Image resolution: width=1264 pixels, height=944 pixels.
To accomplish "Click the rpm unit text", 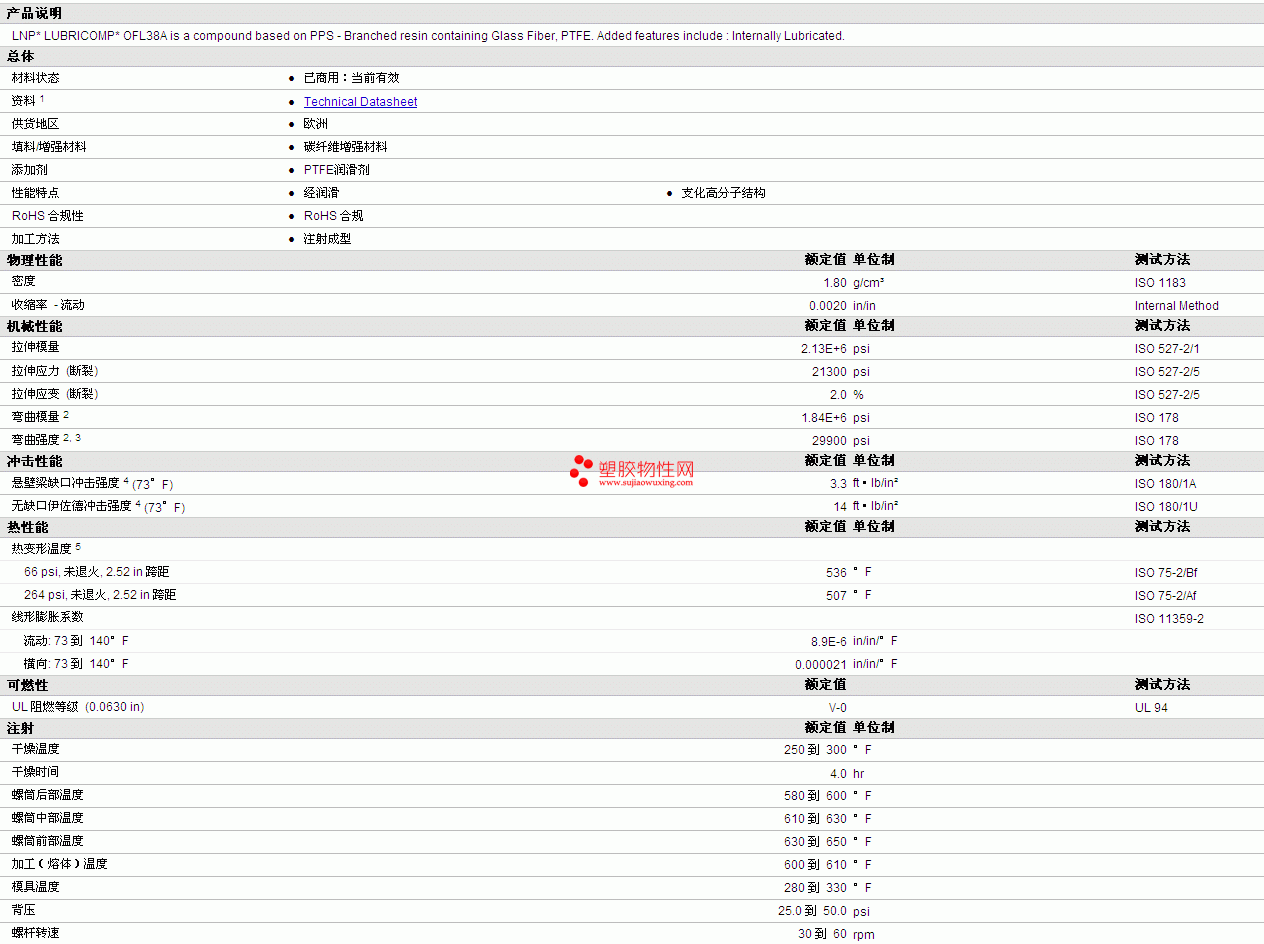I will tap(864, 935).
